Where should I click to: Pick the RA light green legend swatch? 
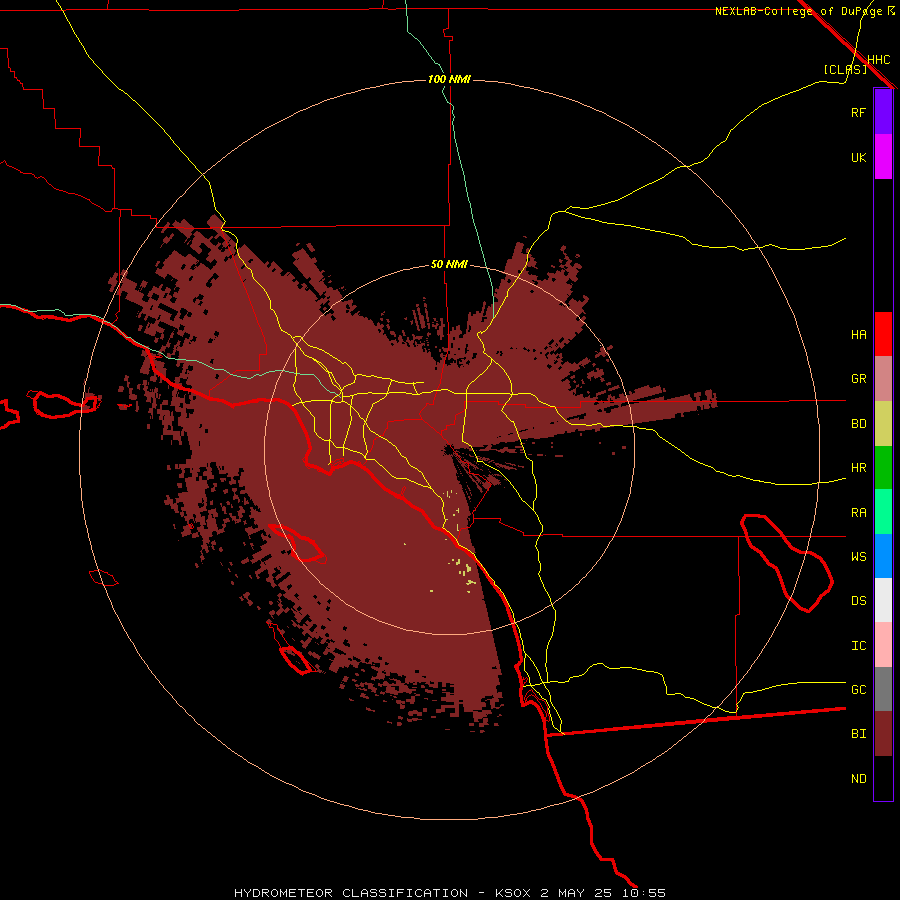coord(883,512)
